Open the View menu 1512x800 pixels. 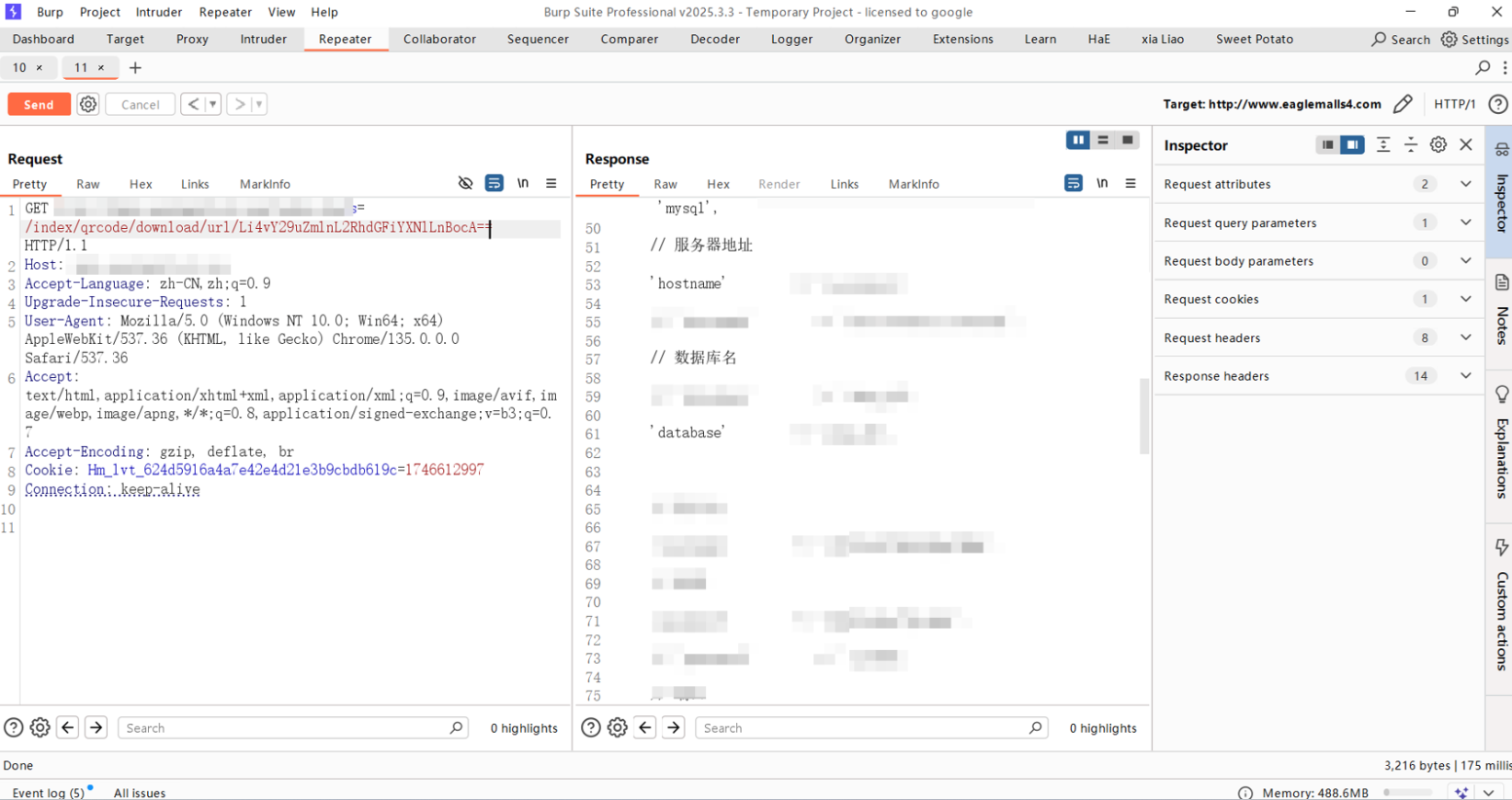[281, 12]
